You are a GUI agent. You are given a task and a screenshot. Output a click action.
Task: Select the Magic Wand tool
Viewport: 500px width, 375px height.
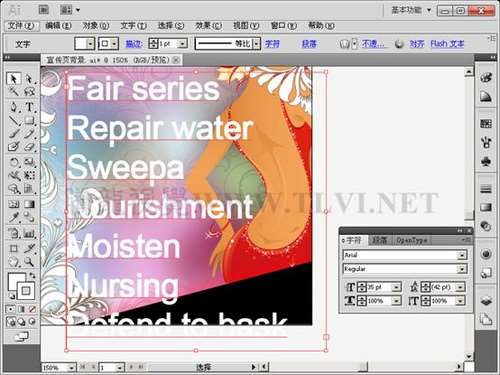point(14,92)
